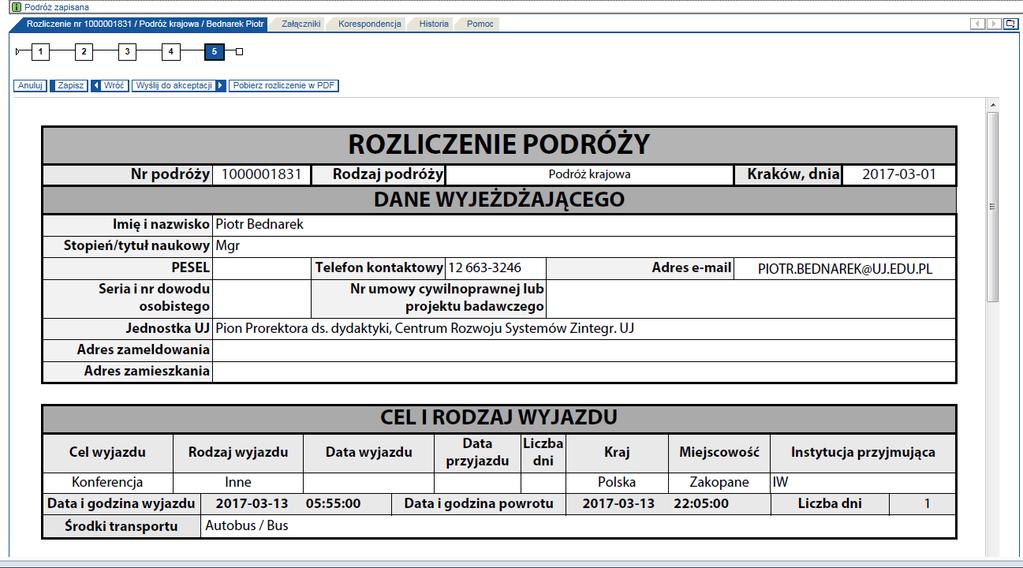Click the Mgr title value

click(228, 246)
